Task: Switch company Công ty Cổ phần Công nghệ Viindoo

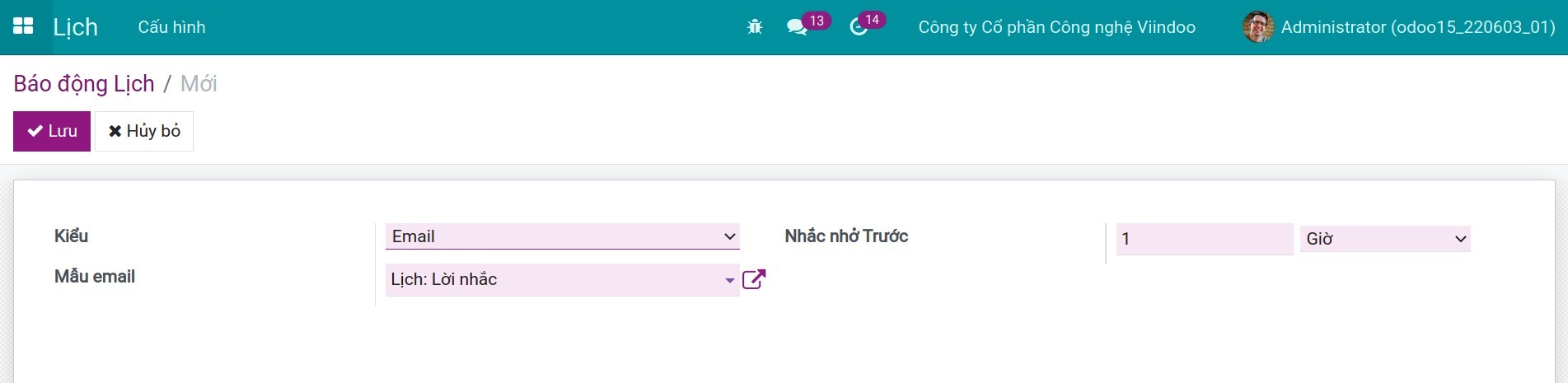Action: coord(1056,27)
